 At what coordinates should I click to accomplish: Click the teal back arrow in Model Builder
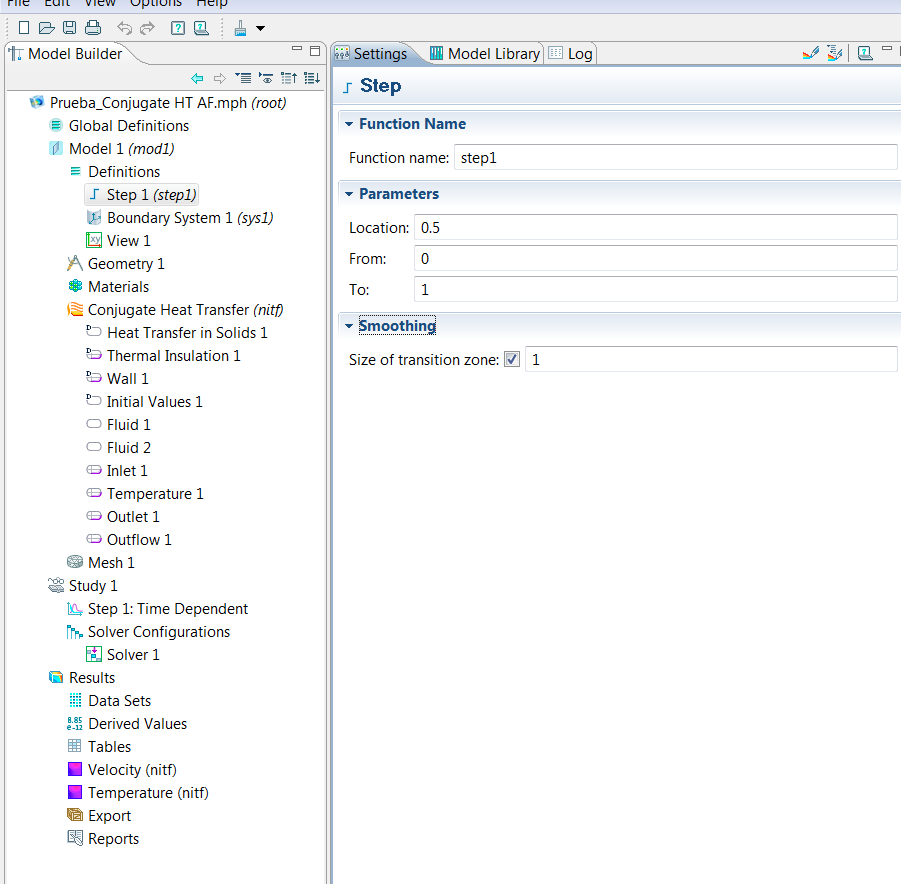click(x=197, y=78)
